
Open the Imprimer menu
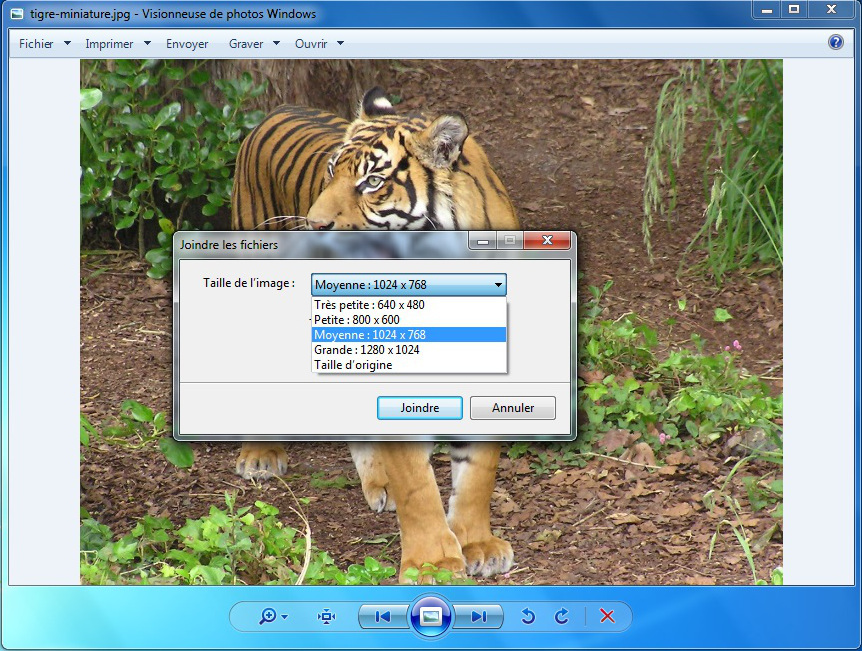pyautogui.click(x=109, y=43)
